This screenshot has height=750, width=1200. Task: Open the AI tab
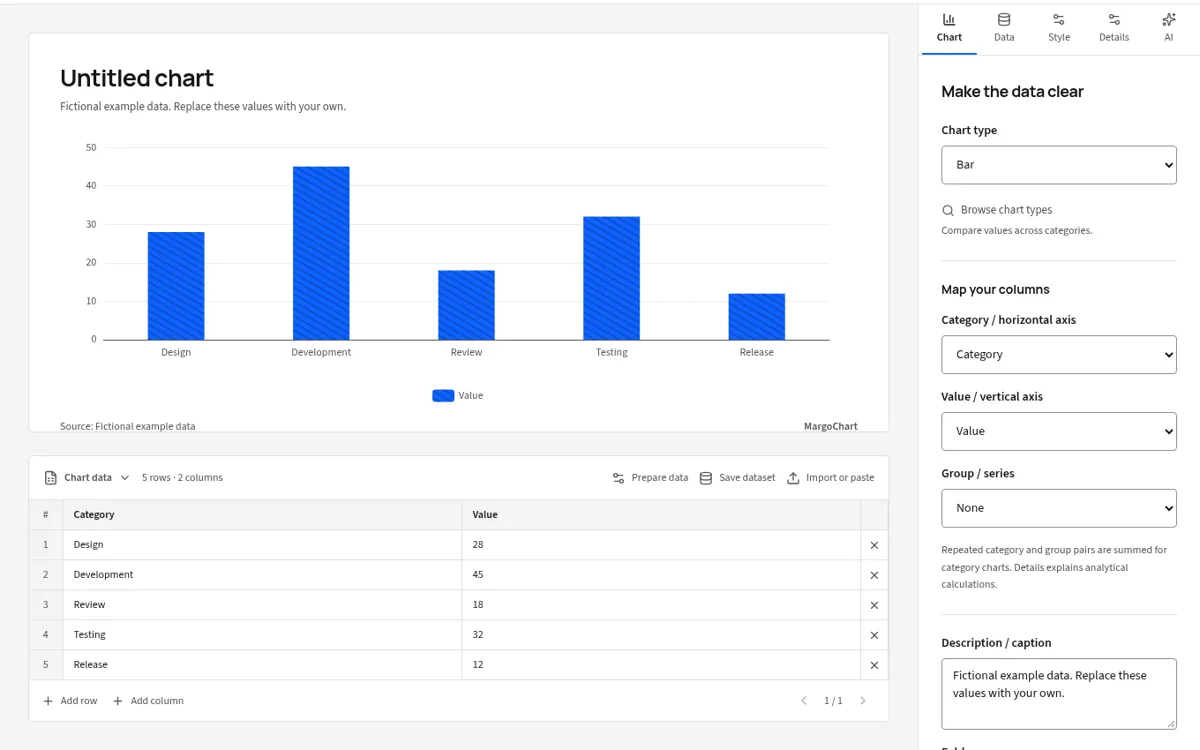click(1169, 28)
